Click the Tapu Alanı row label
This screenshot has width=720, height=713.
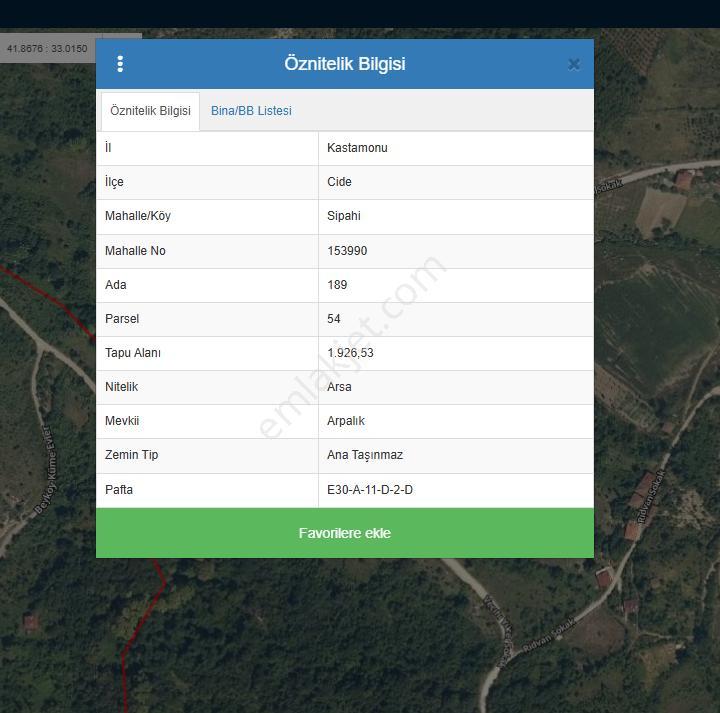[x=133, y=353]
